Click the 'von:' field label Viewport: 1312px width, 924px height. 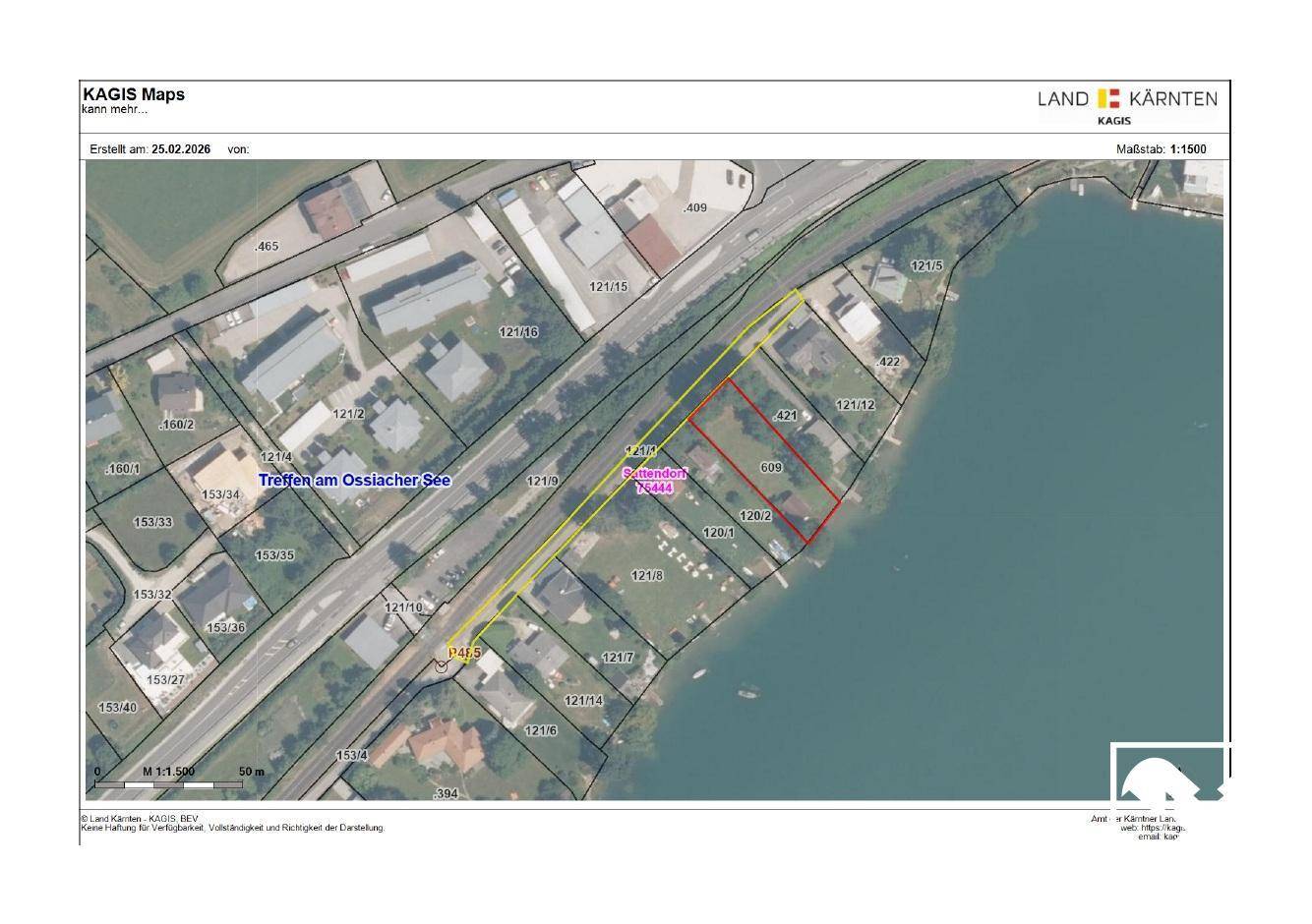pos(238,149)
